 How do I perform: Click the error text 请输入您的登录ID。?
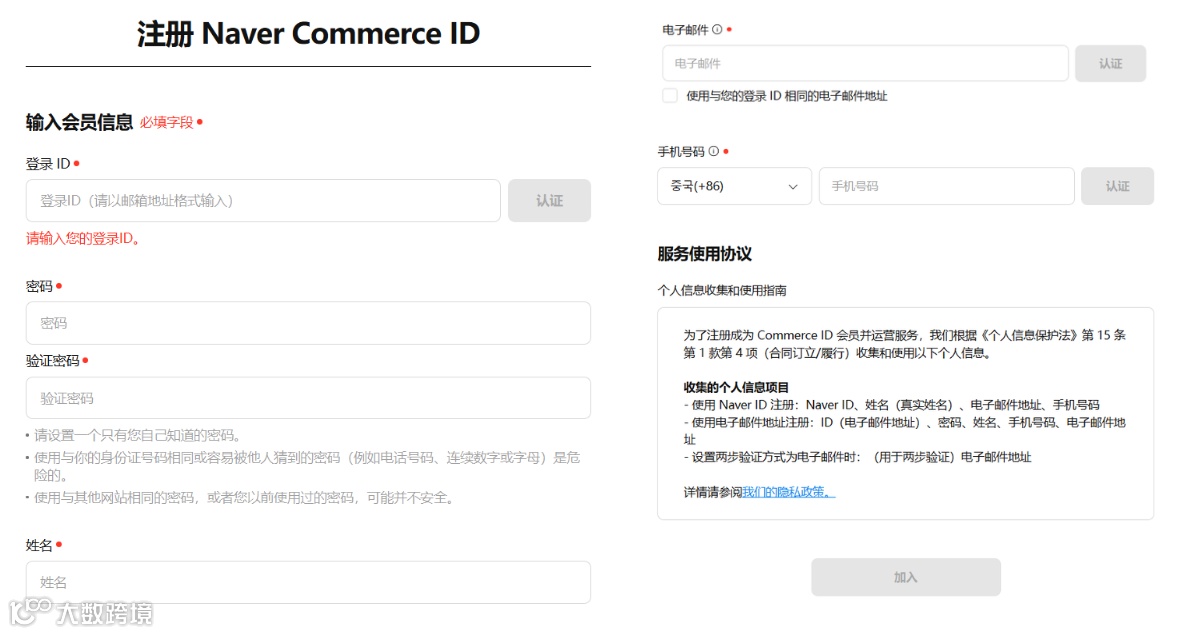[83, 238]
